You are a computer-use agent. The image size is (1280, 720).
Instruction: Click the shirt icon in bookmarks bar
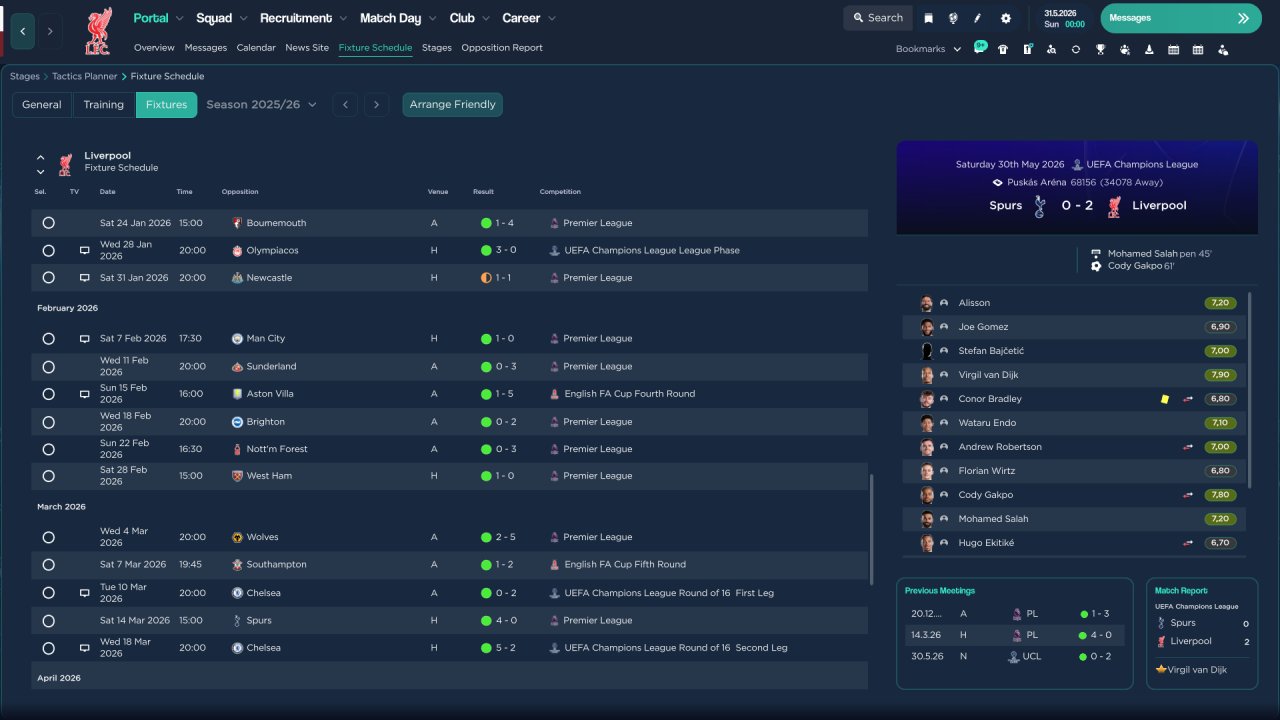click(x=1003, y=49)
